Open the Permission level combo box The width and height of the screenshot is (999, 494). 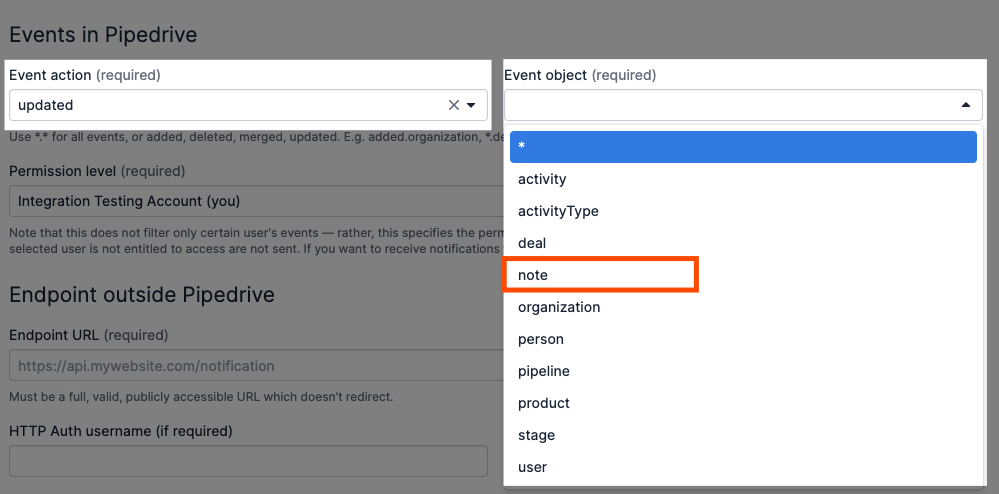256,201
